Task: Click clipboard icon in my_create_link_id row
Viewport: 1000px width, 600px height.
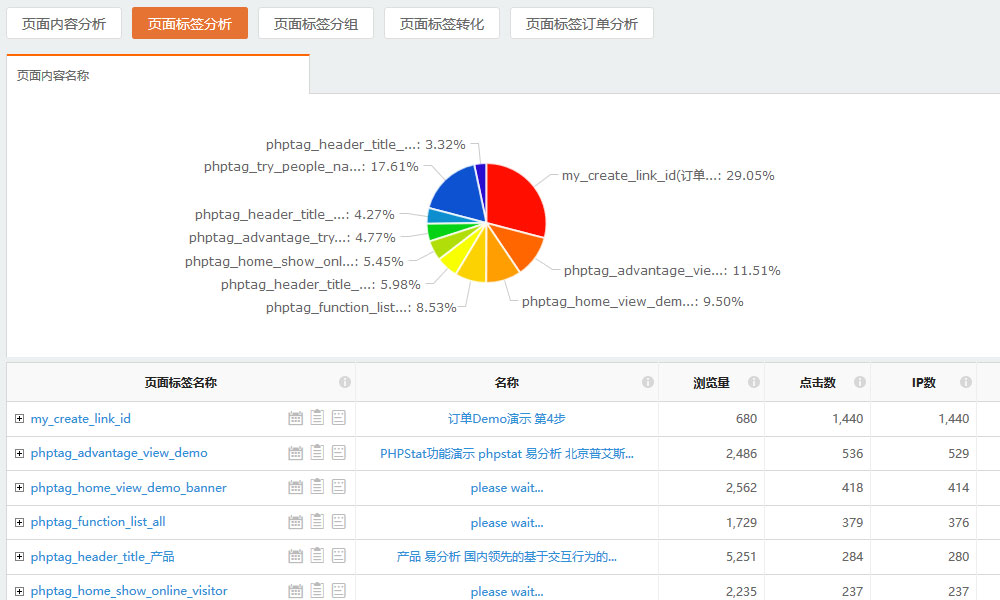Action: pyautogui.click(x=317, y=418)
